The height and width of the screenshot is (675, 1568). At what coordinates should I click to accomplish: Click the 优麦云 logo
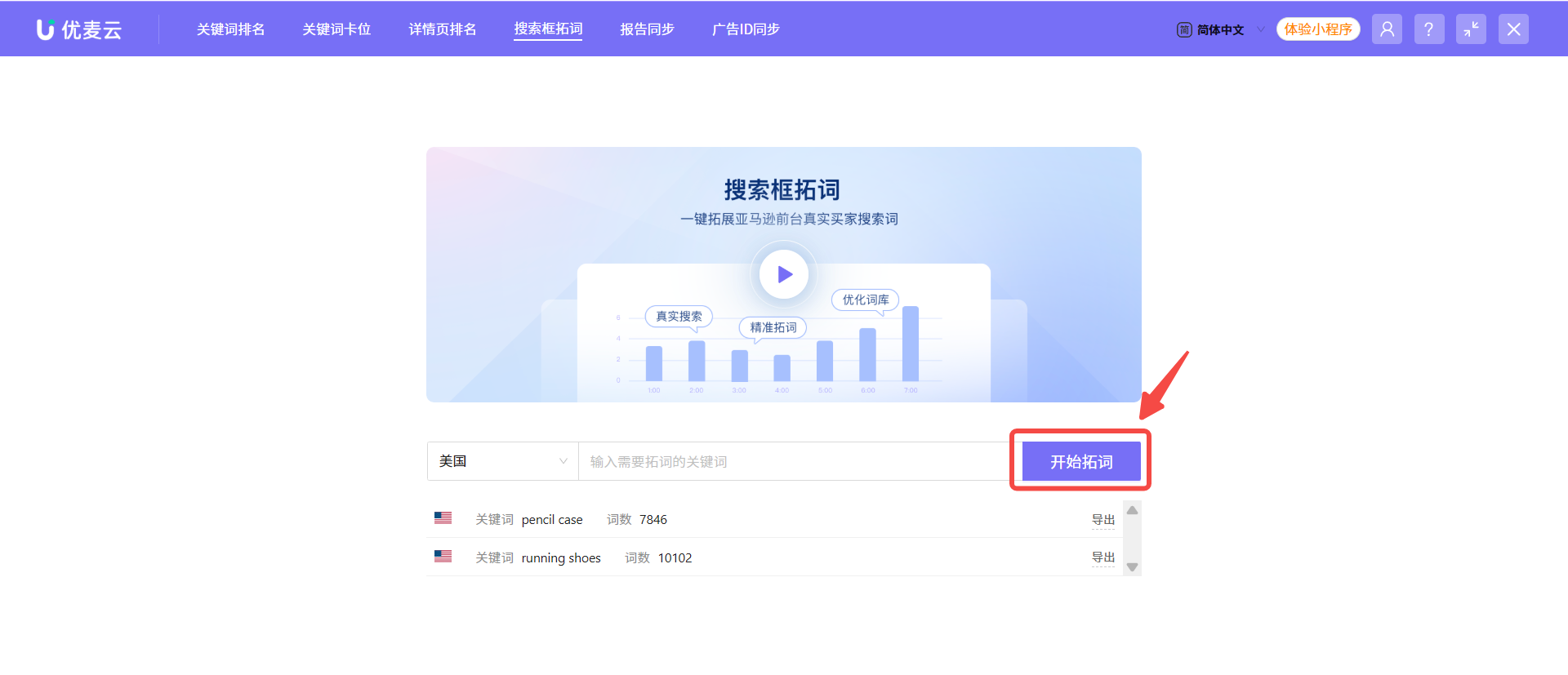(x=79, y=29)
